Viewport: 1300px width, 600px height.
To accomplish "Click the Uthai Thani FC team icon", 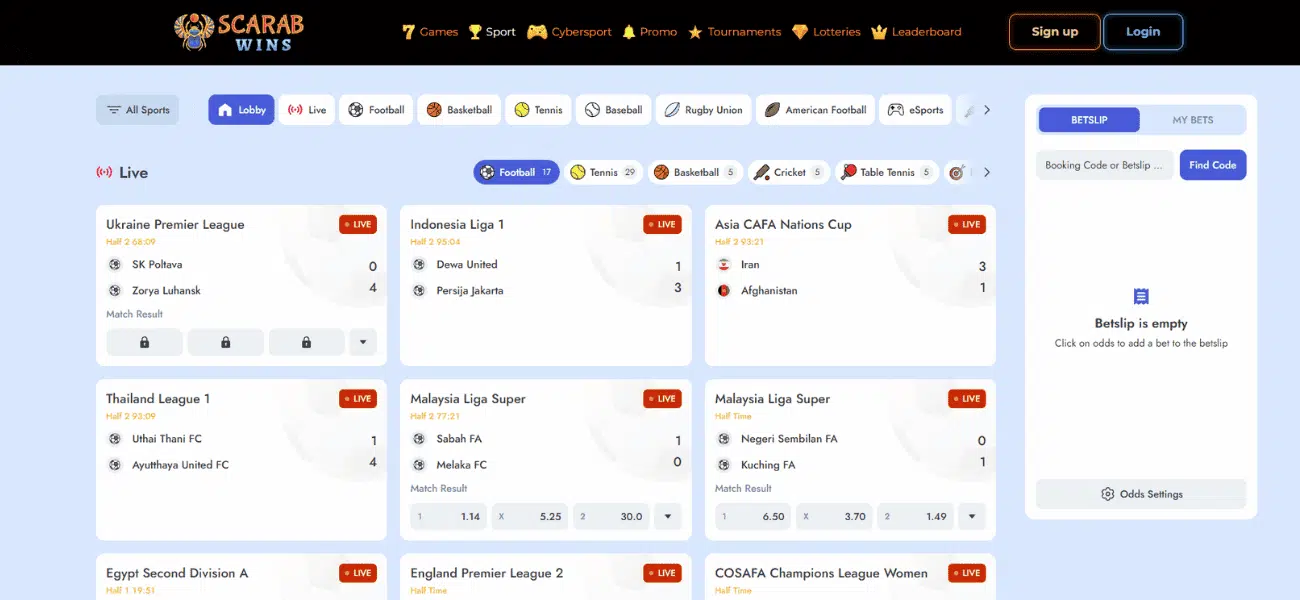I will 115,439.
